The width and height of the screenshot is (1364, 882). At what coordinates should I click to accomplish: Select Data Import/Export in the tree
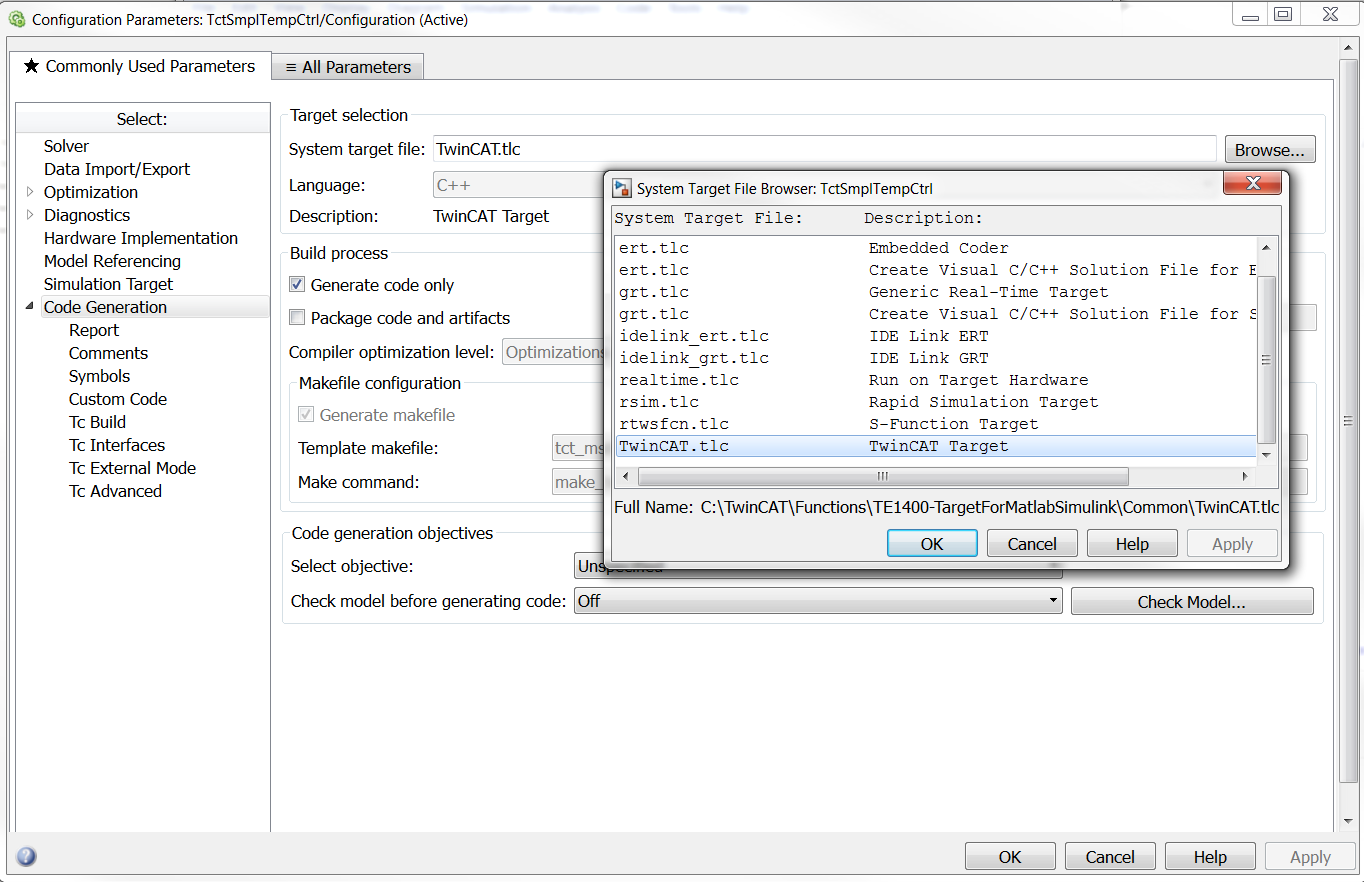[x=117, y=169]
